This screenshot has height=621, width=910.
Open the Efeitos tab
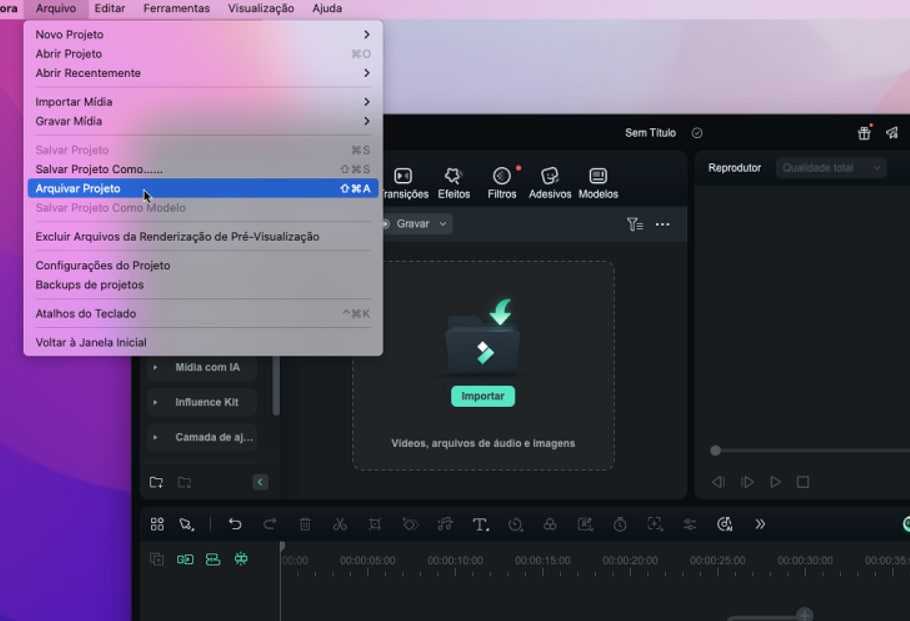point(454,183)
